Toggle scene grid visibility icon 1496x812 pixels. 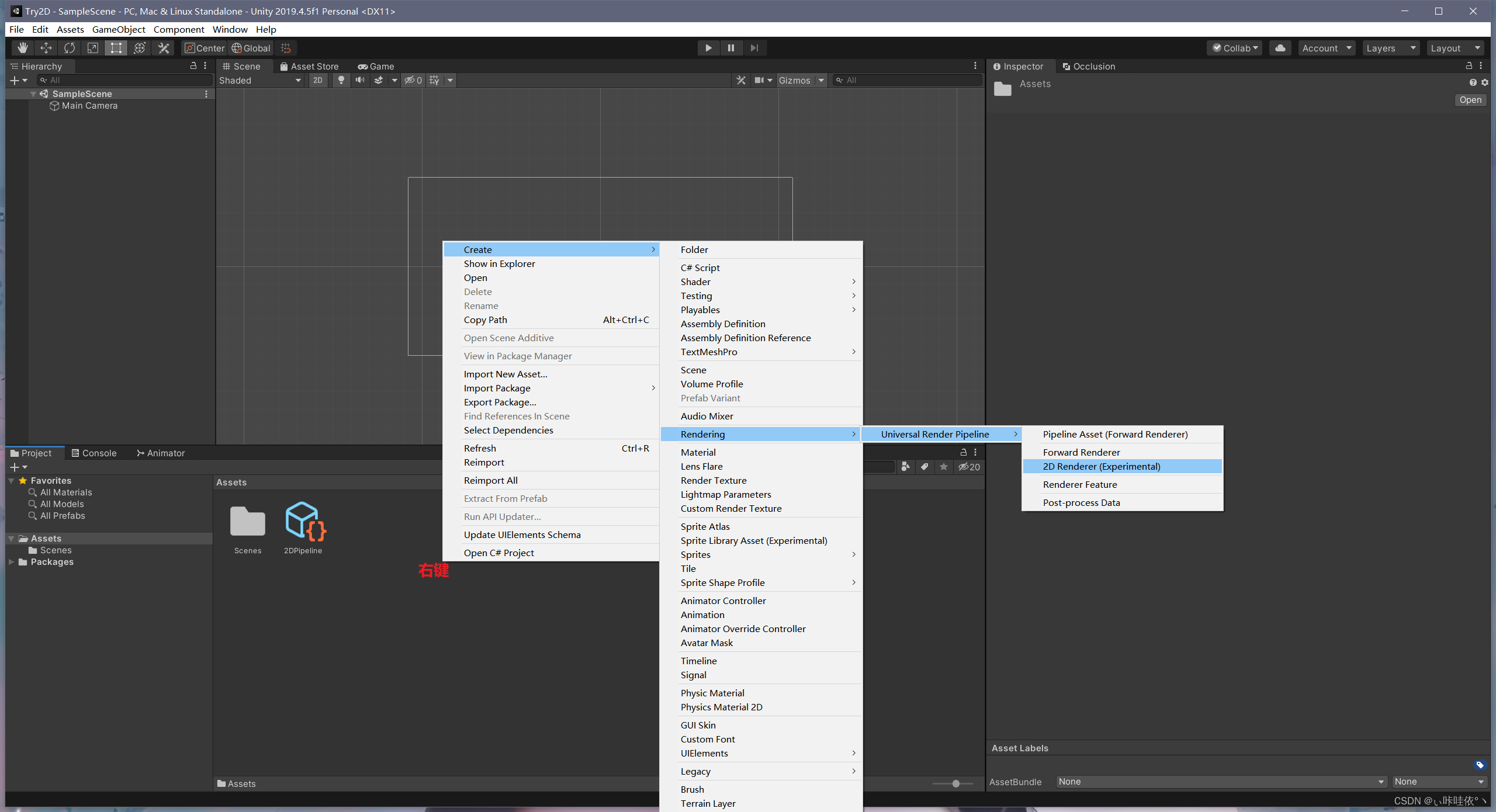click(434, 80)
